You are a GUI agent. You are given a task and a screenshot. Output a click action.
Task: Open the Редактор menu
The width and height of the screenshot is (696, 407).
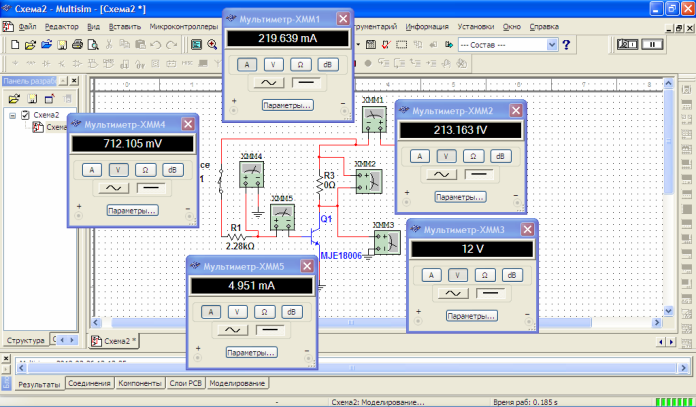pyautogui.click(x=61, y=27)
